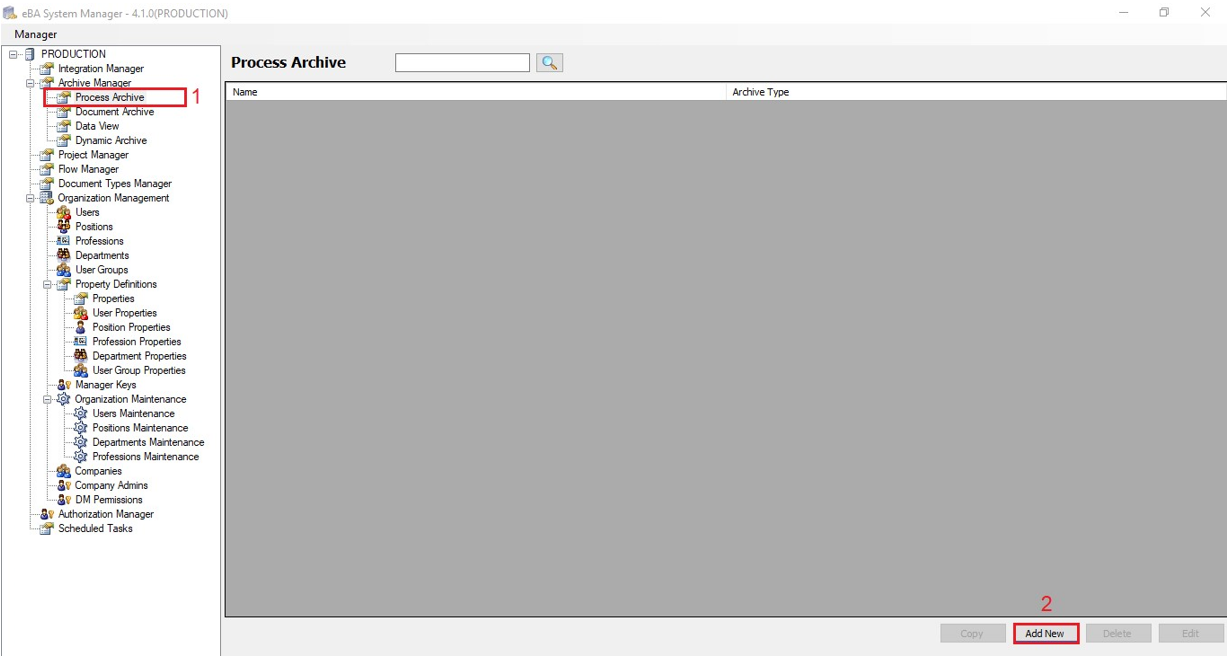Select Process Archive in the tree
Image resolution: width=1231 pixels, height=658 pixels.
[x=110, y=98]
